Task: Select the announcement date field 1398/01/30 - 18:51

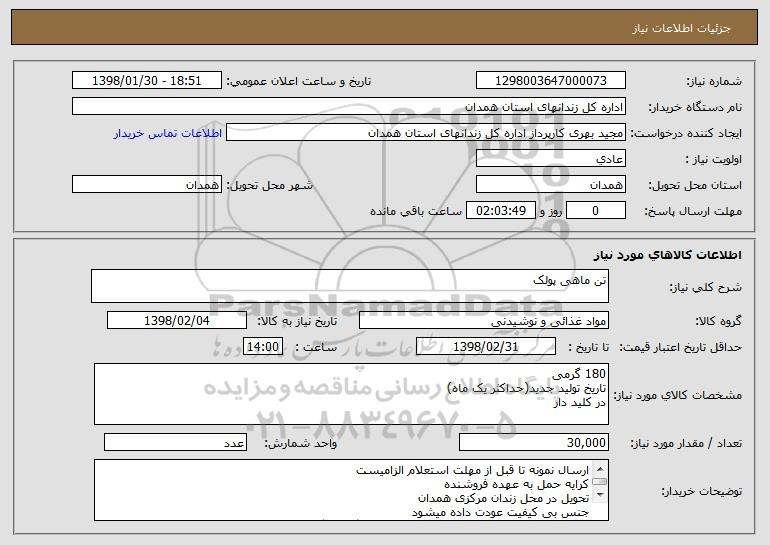Action: click(147, 80)
